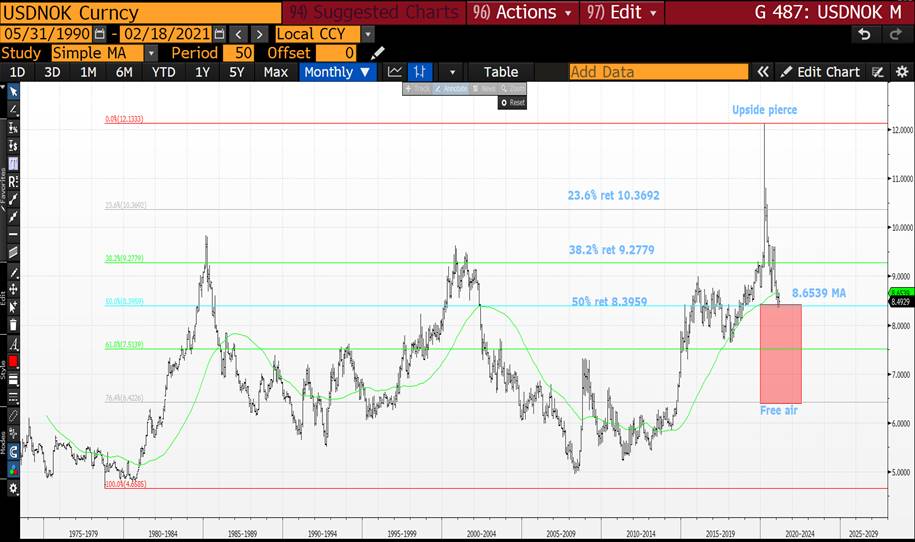This screenshot has height=542, width=915.
Task: Click the Edit Chart button
Action: (820, 72)
